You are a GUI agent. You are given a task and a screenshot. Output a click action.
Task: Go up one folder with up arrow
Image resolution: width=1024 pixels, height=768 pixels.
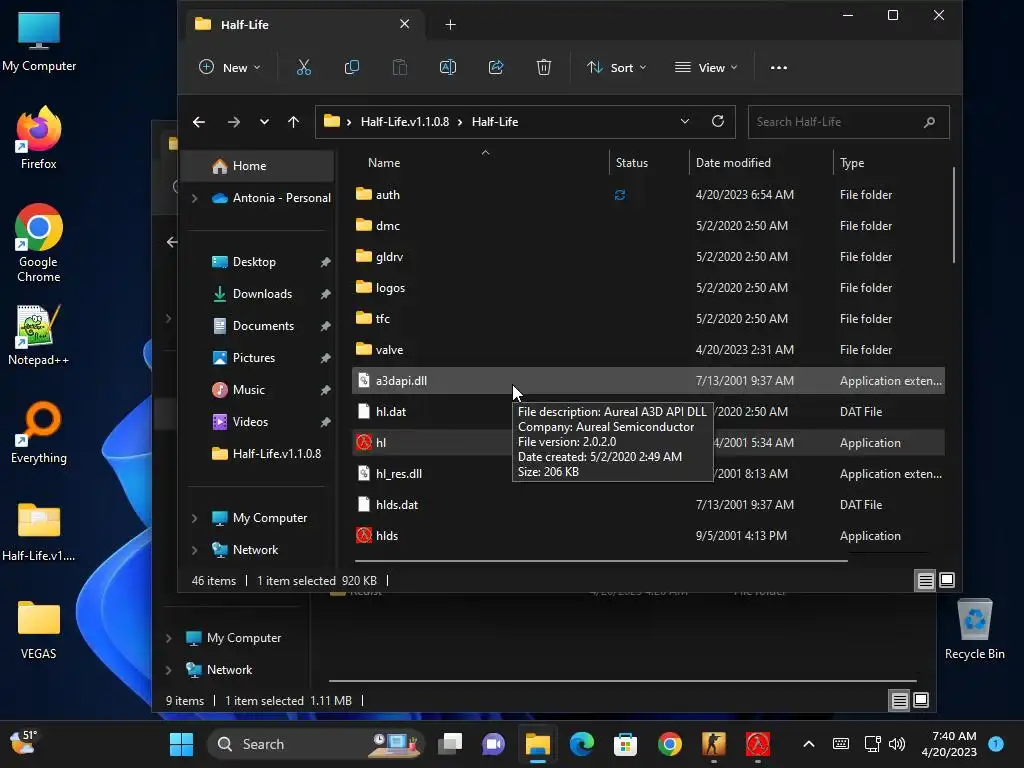[293, 121]
